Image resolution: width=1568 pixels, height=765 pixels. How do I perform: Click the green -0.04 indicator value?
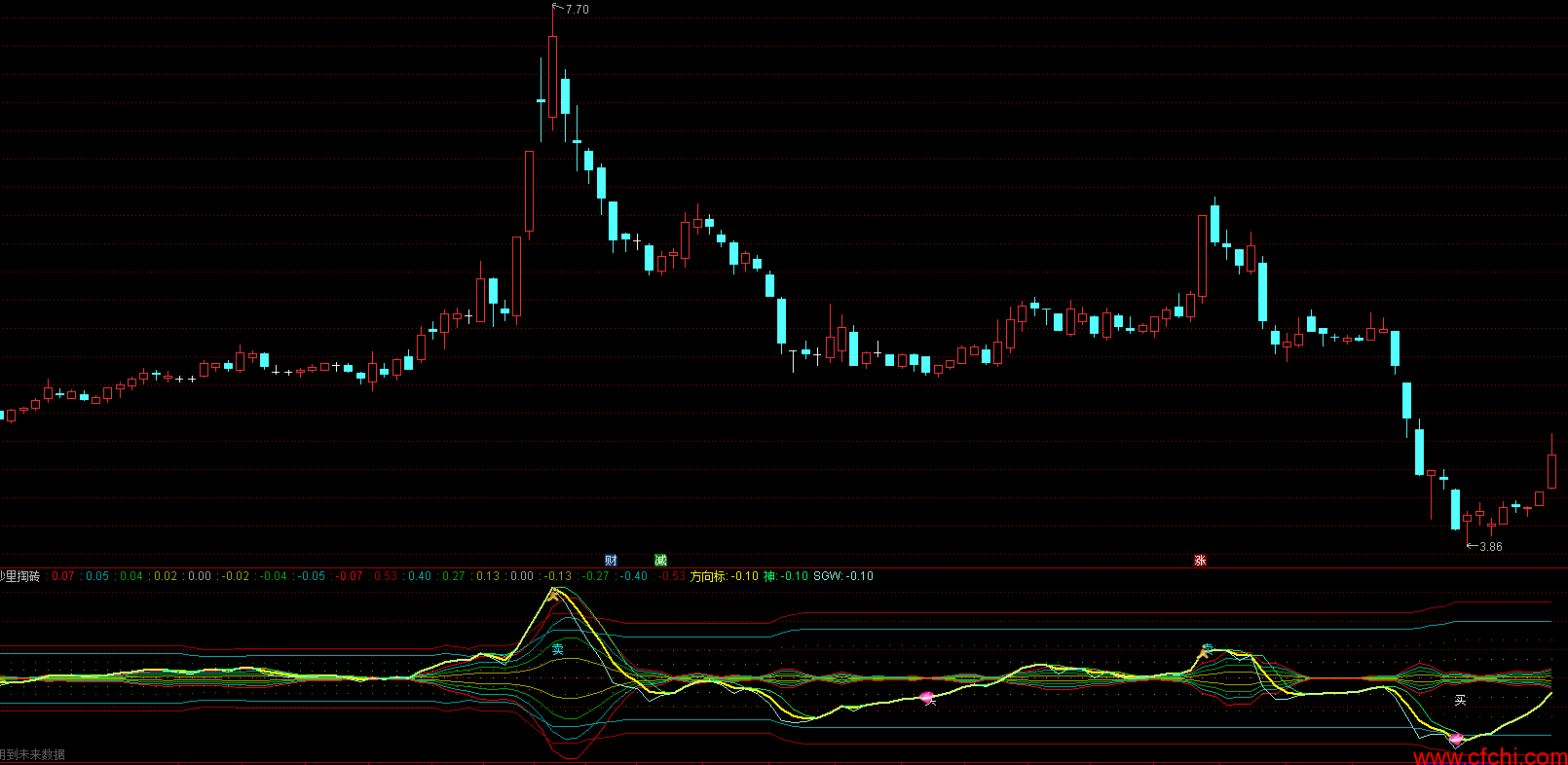point(274,576)
